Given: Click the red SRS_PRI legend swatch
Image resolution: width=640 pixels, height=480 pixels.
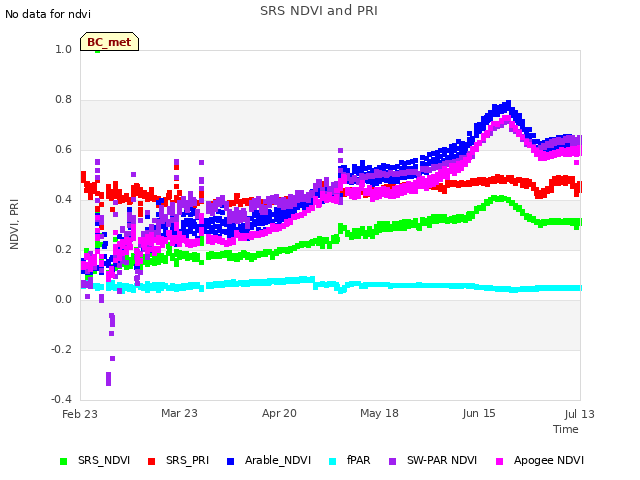Looking at the screenshot, I should click(x=151, y=461).
